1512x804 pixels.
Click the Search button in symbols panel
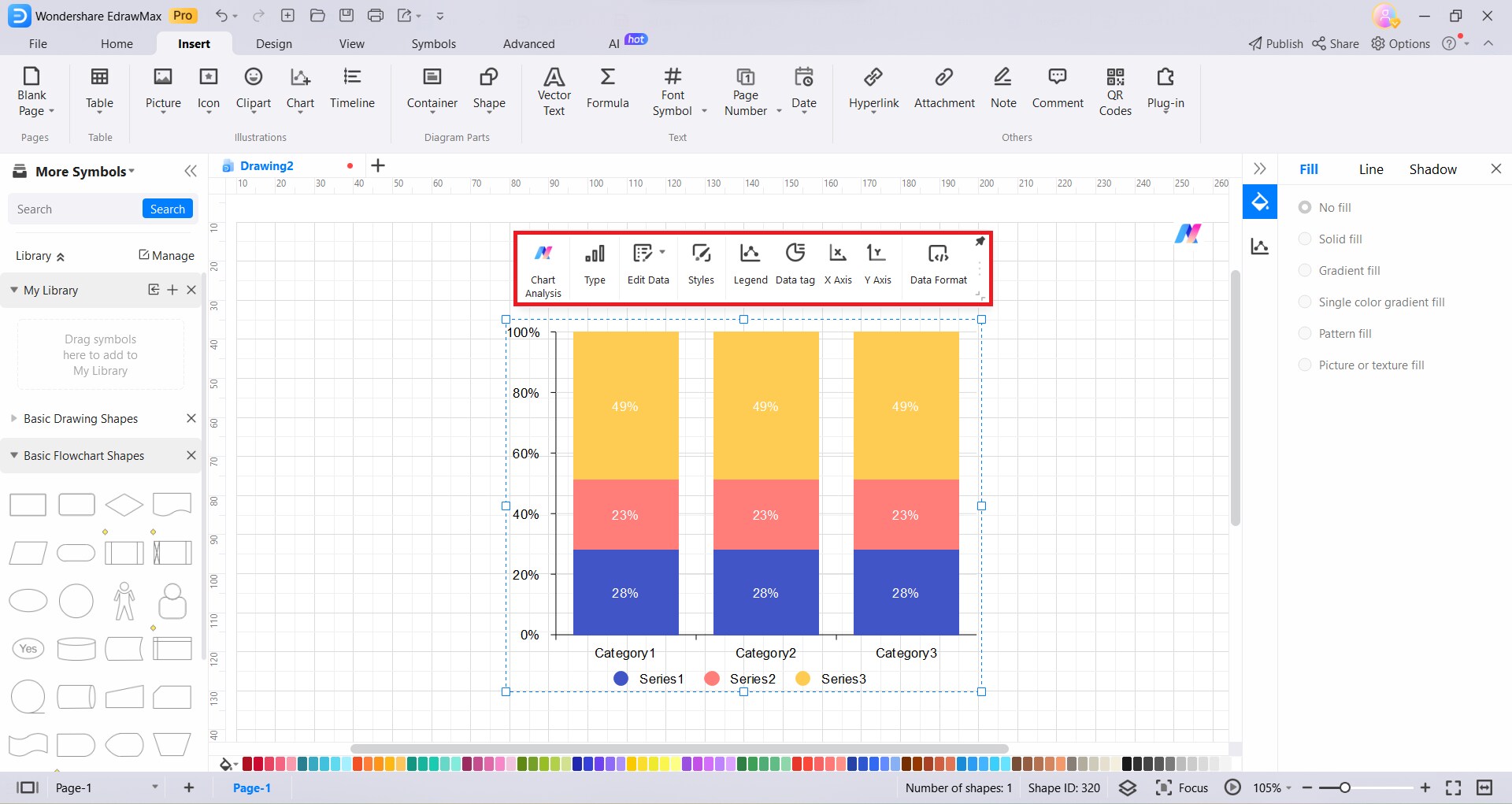(x=168, y=209)
